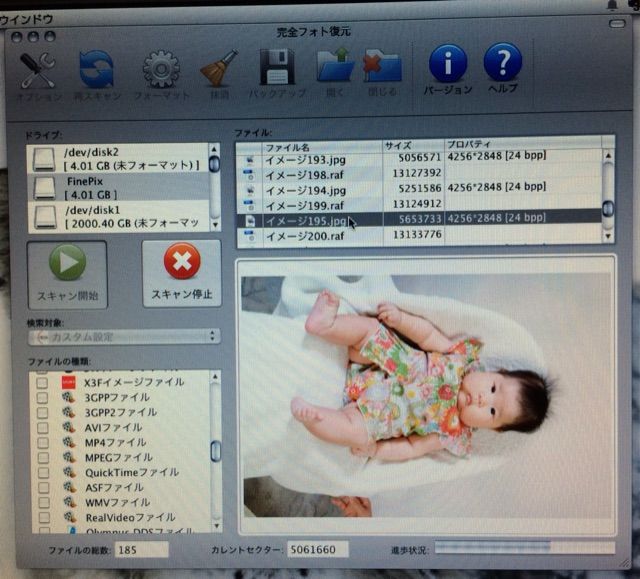
Task: Sort by サイズ column header
Action: [413, 146]
